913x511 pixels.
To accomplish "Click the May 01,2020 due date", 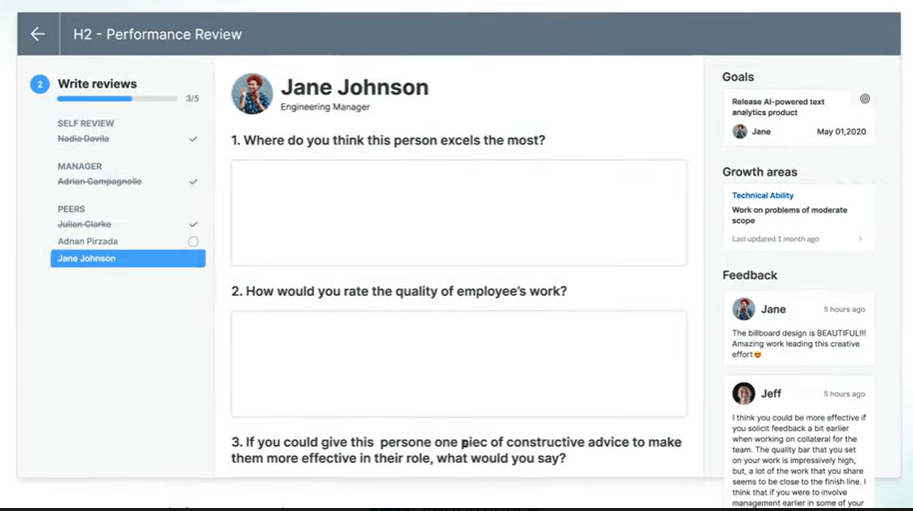I will [x=841, y=132].
